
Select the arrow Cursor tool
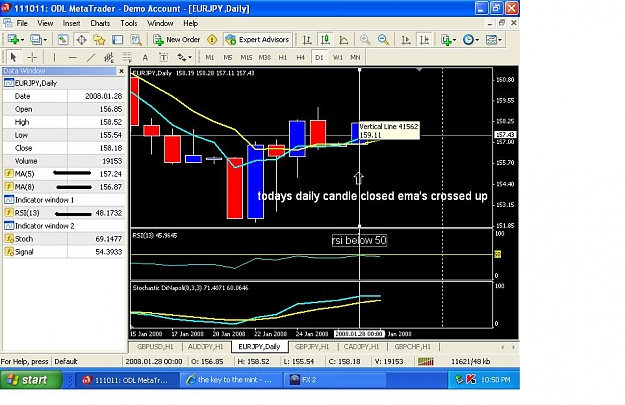coord(13,57)
